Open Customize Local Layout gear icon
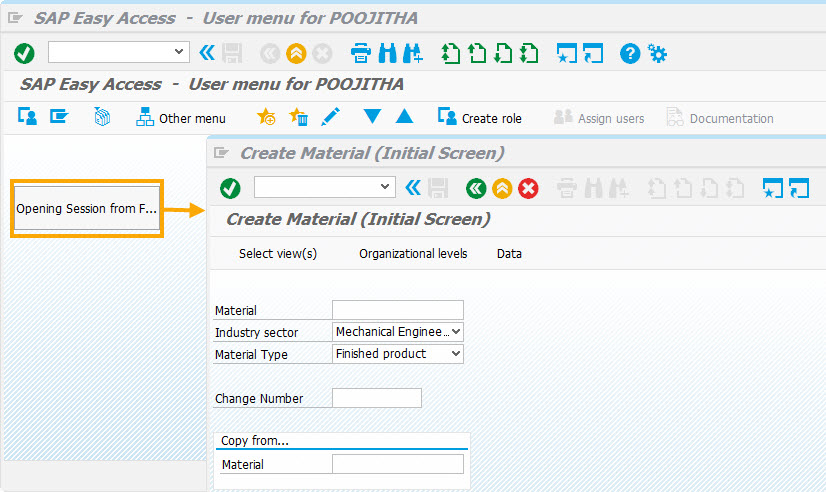Viewport: 826px width, 492px height. 657,53
